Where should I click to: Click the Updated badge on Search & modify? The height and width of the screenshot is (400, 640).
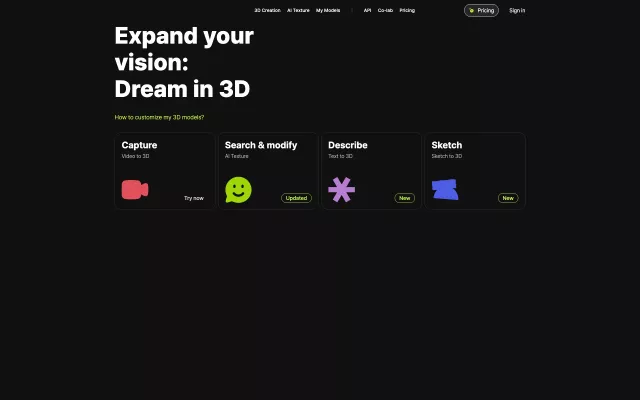pos(296,198)
